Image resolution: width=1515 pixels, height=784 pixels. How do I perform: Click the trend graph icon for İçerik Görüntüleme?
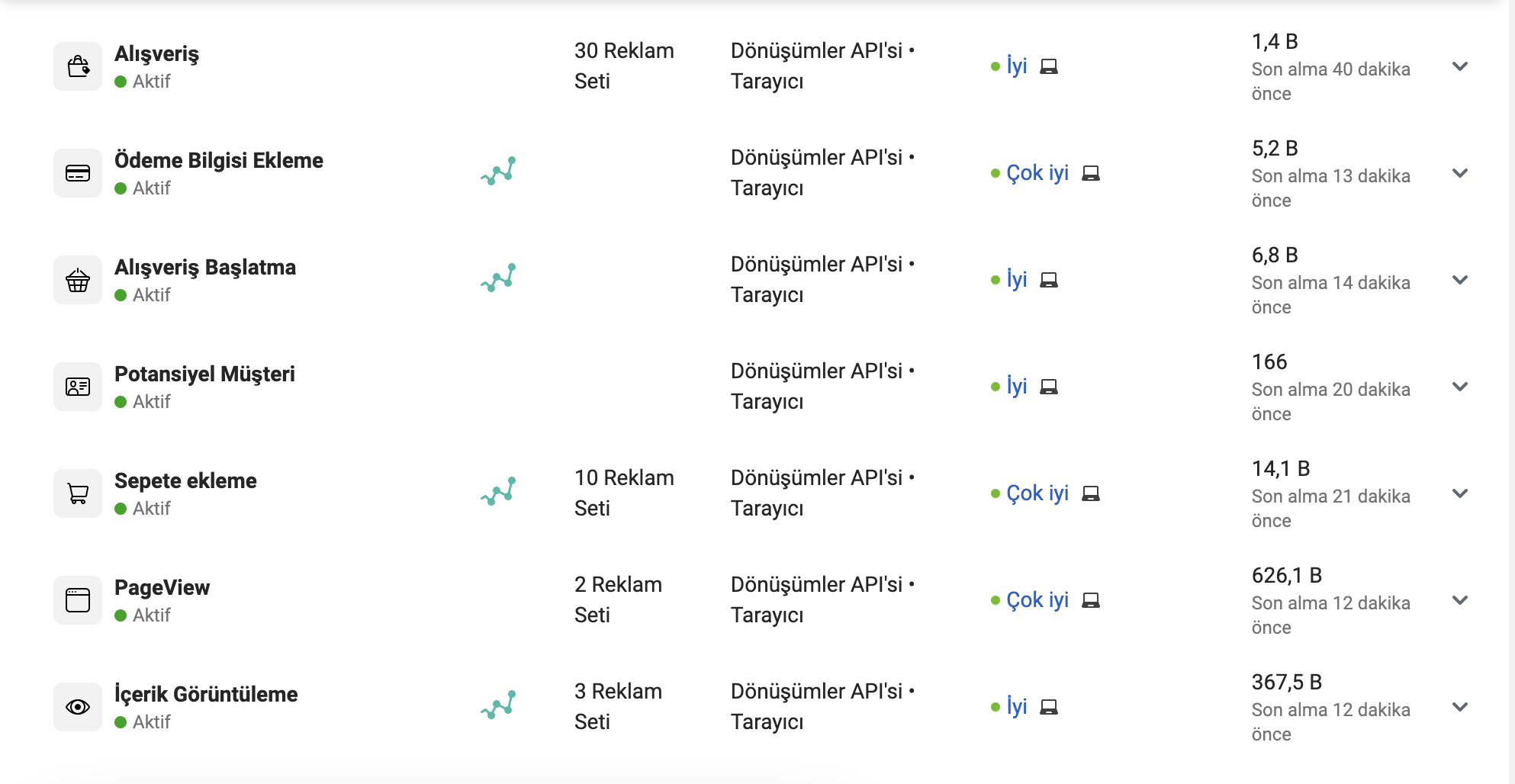[498, 705]
